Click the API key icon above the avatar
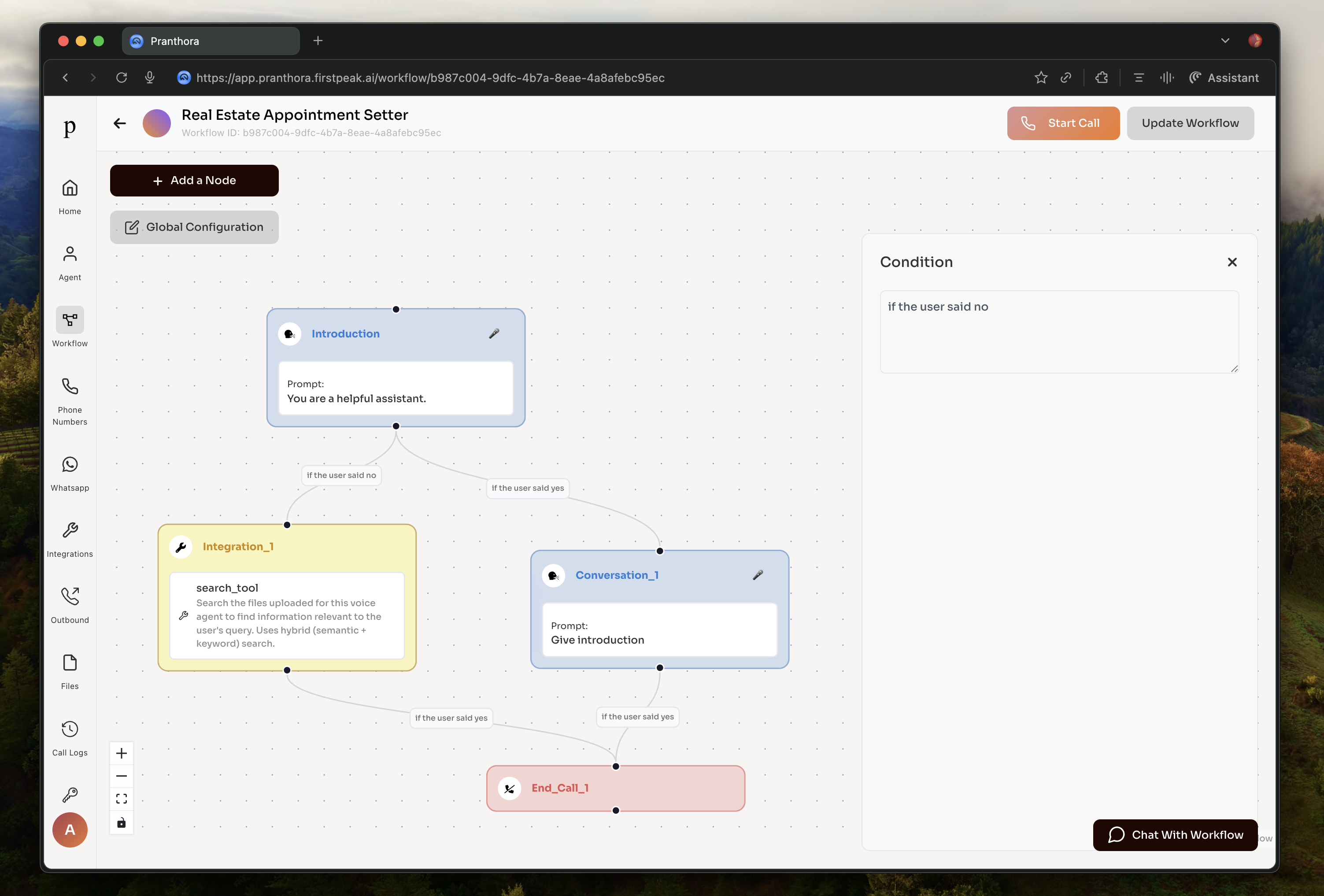 click(x=70, y=795)
